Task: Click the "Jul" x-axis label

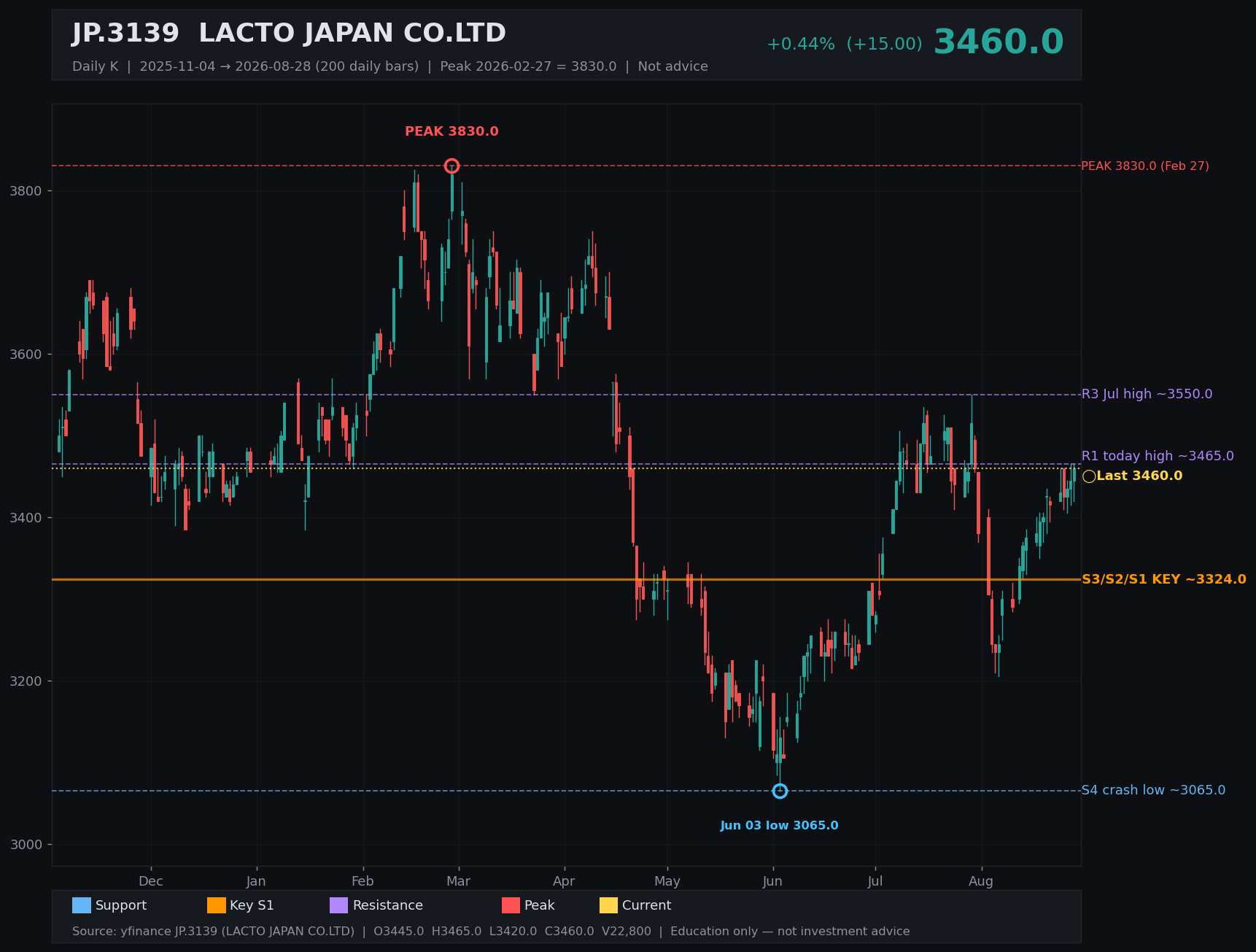Action: click(875, 881)
